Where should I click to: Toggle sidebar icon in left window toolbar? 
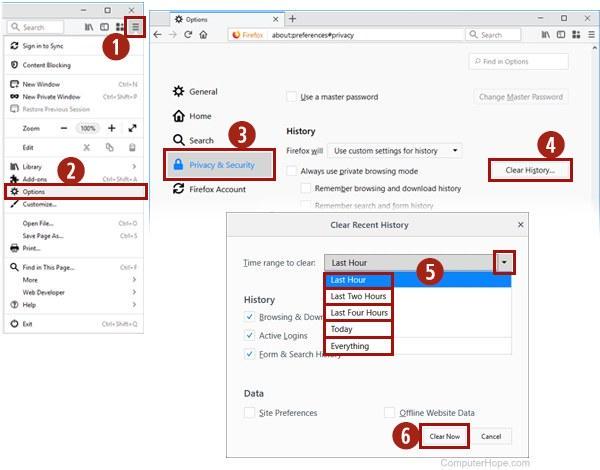pos(104,27)
